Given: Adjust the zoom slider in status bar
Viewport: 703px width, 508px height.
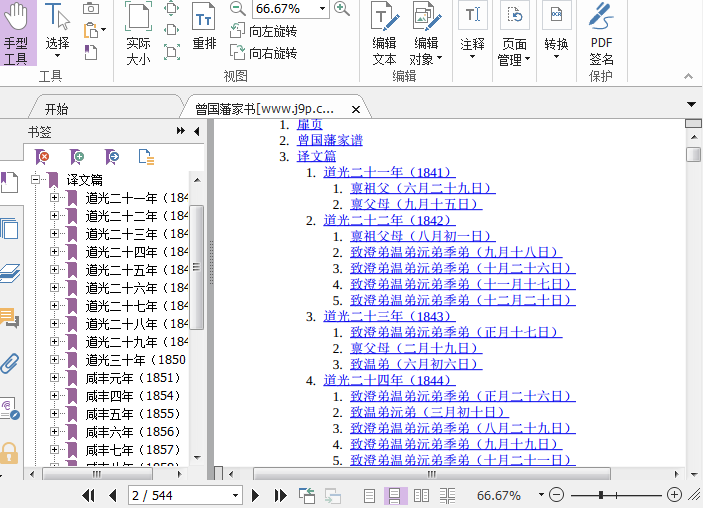Looking at the screenshot, I should coord(601,495).
